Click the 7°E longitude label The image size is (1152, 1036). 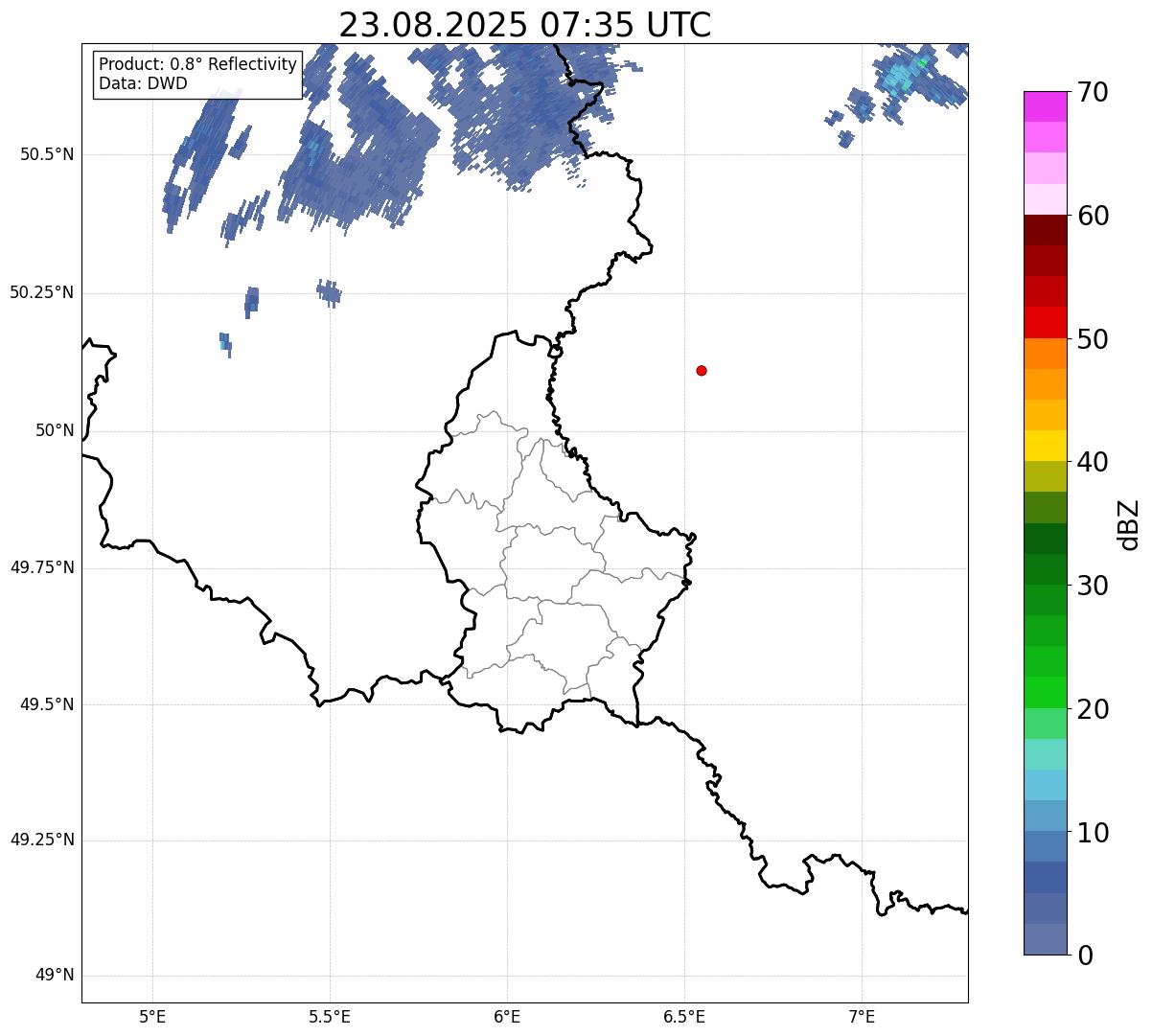pyautogui.click(x=862, y=1016)
